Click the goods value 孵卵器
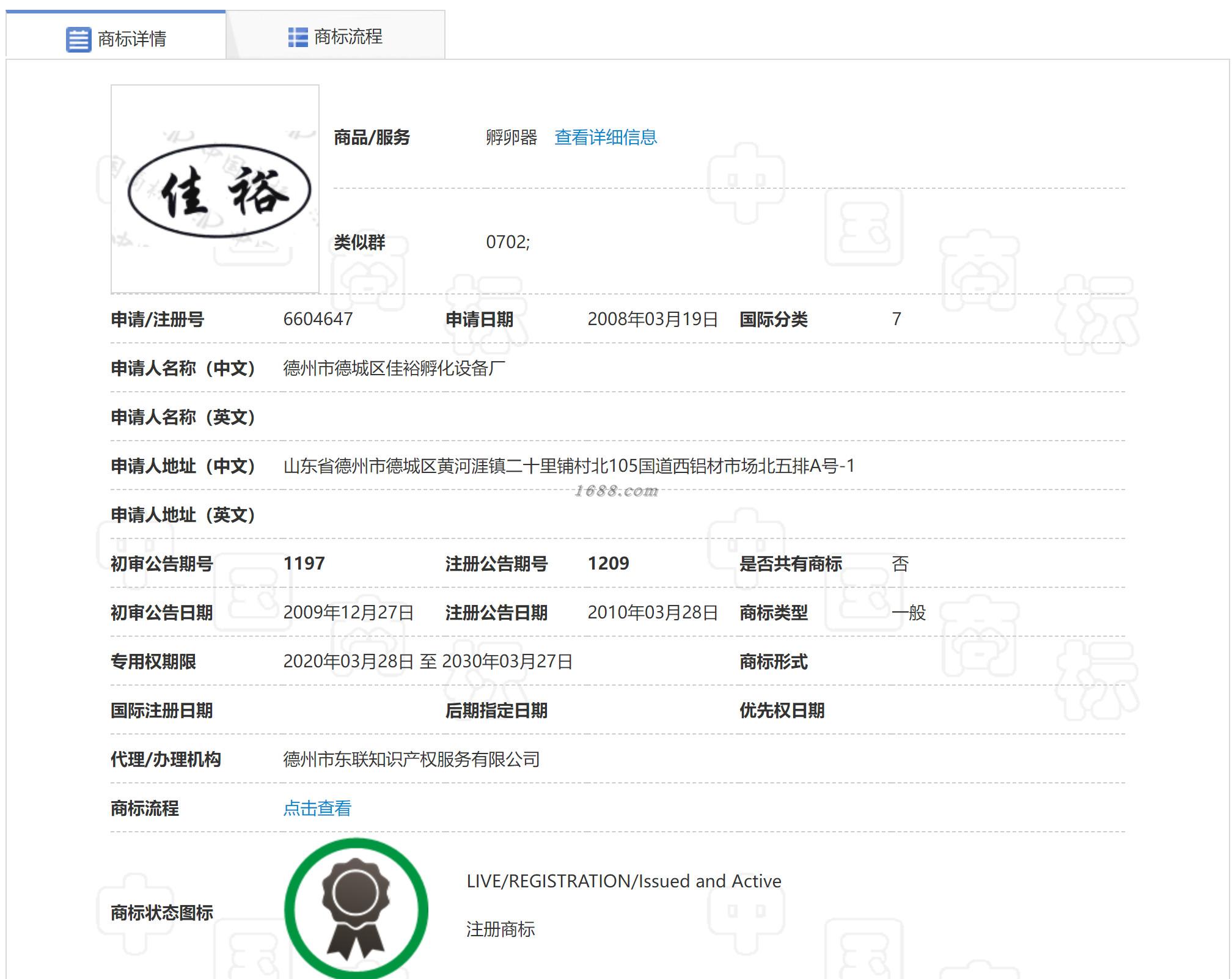Viewport: 1232px width, 979px height. 512,137
